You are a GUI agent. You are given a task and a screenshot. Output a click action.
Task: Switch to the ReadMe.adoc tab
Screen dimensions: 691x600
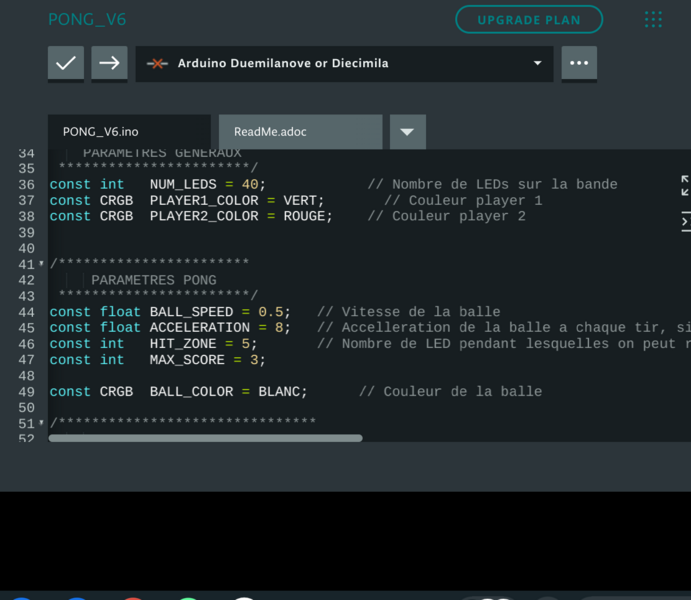coord(270,131)
